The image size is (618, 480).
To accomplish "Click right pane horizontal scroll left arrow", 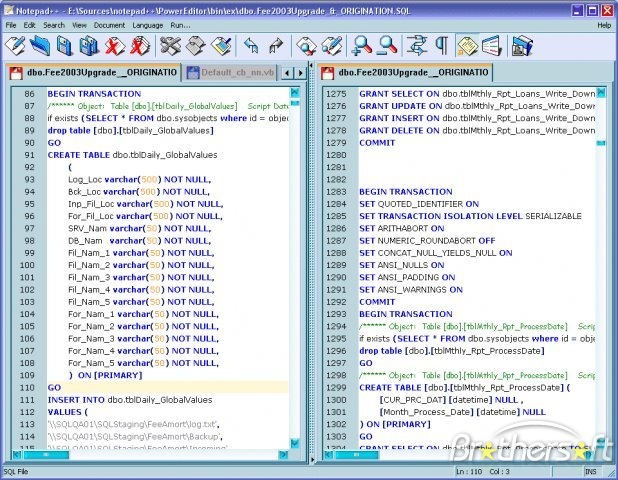I will (x=328, y=455).
